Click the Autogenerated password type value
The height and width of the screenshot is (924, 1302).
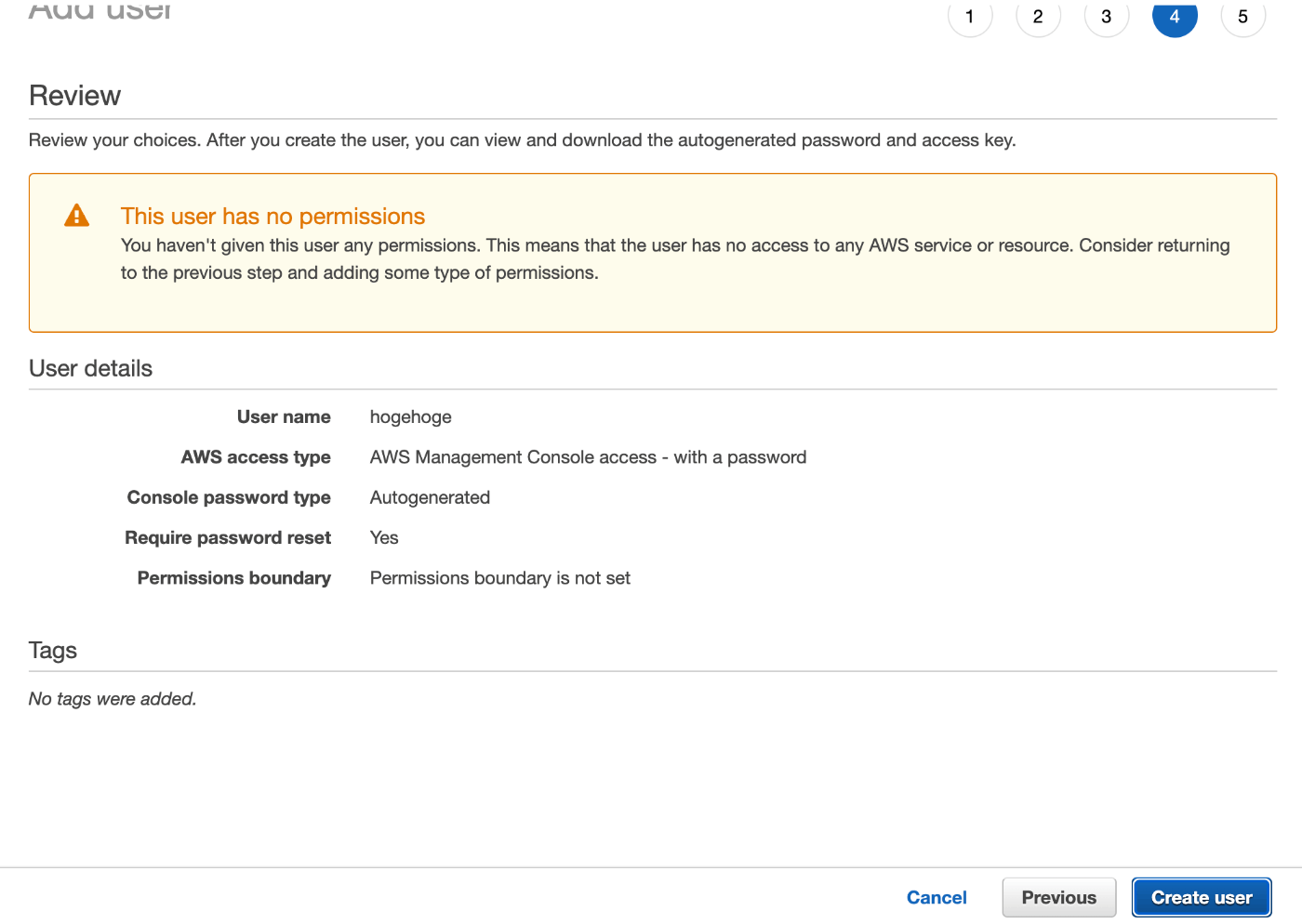coord(430,497)
